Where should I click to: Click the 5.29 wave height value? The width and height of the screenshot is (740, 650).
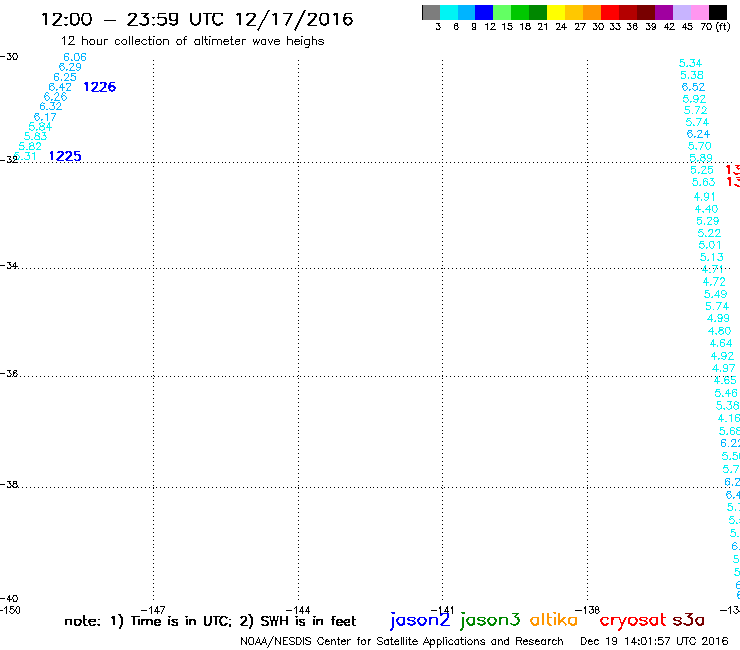click(707, 221)
